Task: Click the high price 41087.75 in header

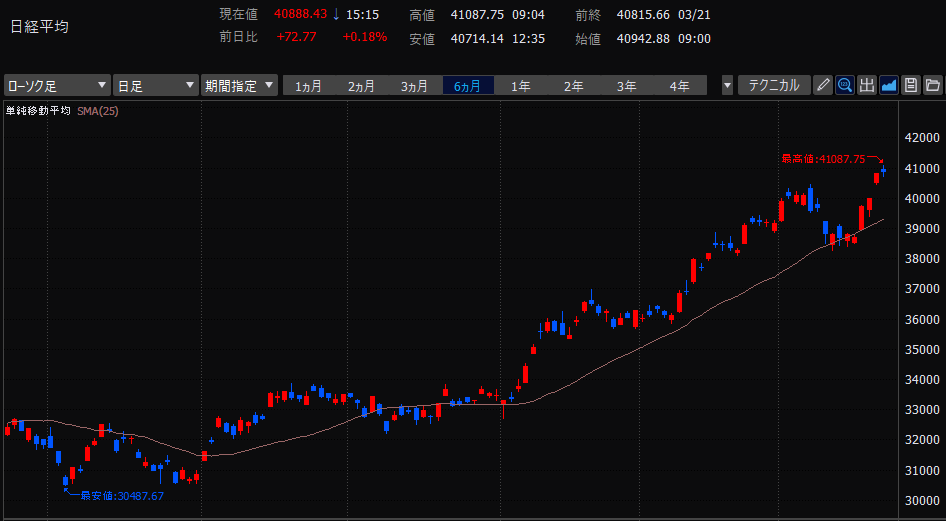Action: pos(478,15)
